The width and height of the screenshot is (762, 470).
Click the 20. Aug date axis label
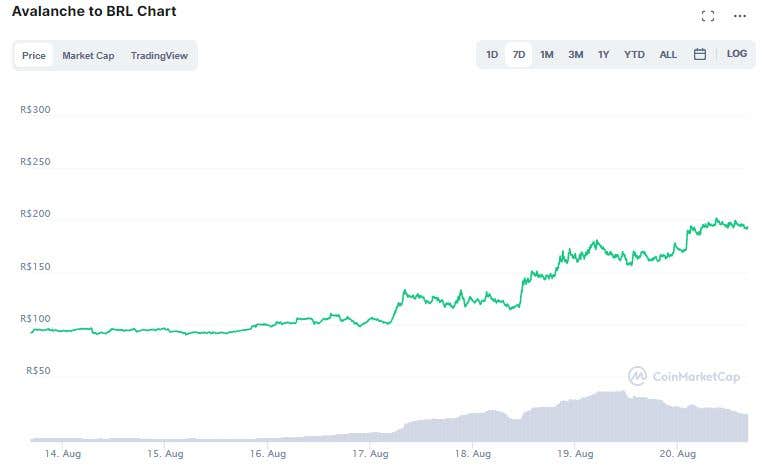(x=677, y=453)
